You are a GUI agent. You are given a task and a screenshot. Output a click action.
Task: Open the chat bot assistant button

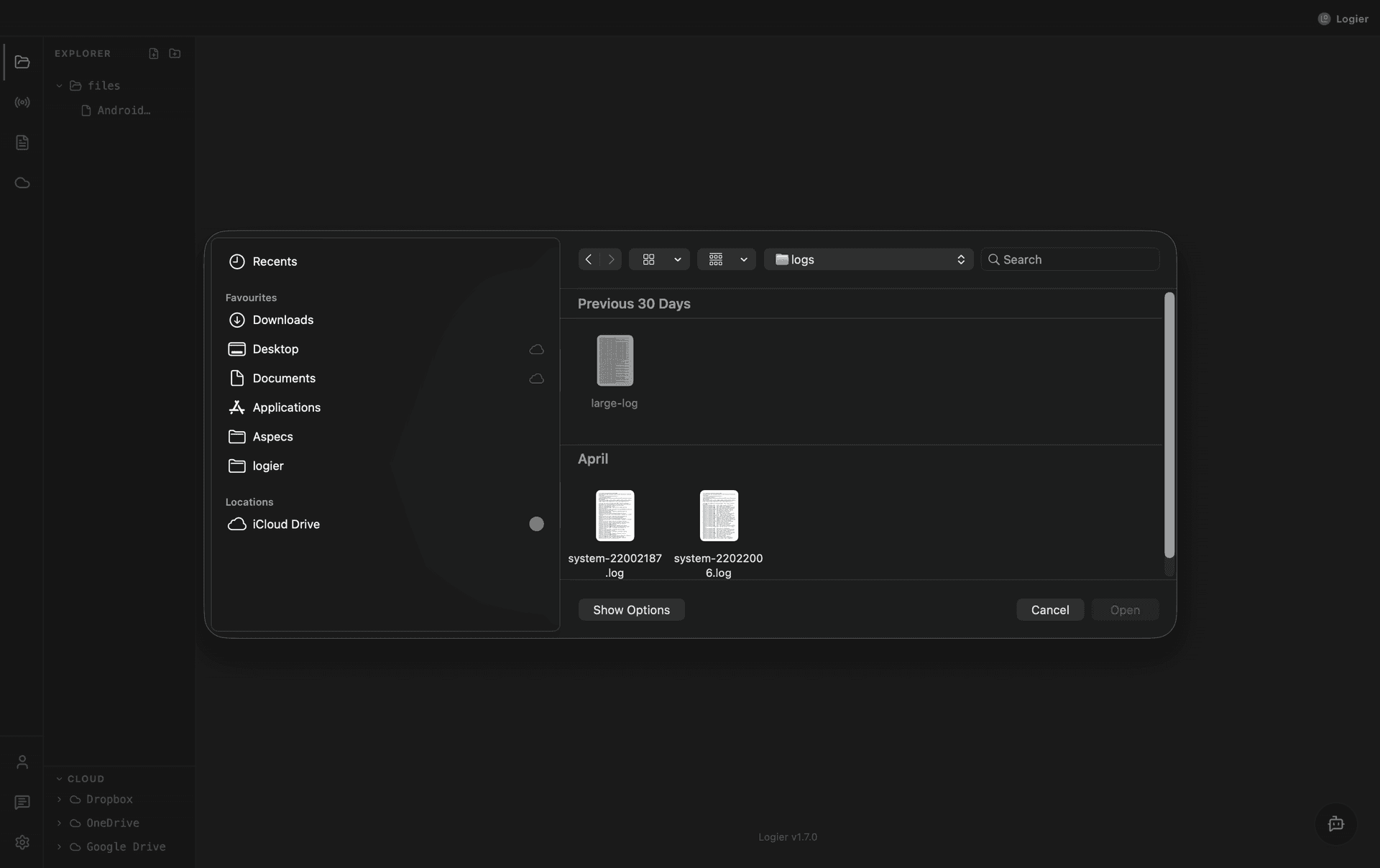pyautogui.click(x=1336, y=823)
